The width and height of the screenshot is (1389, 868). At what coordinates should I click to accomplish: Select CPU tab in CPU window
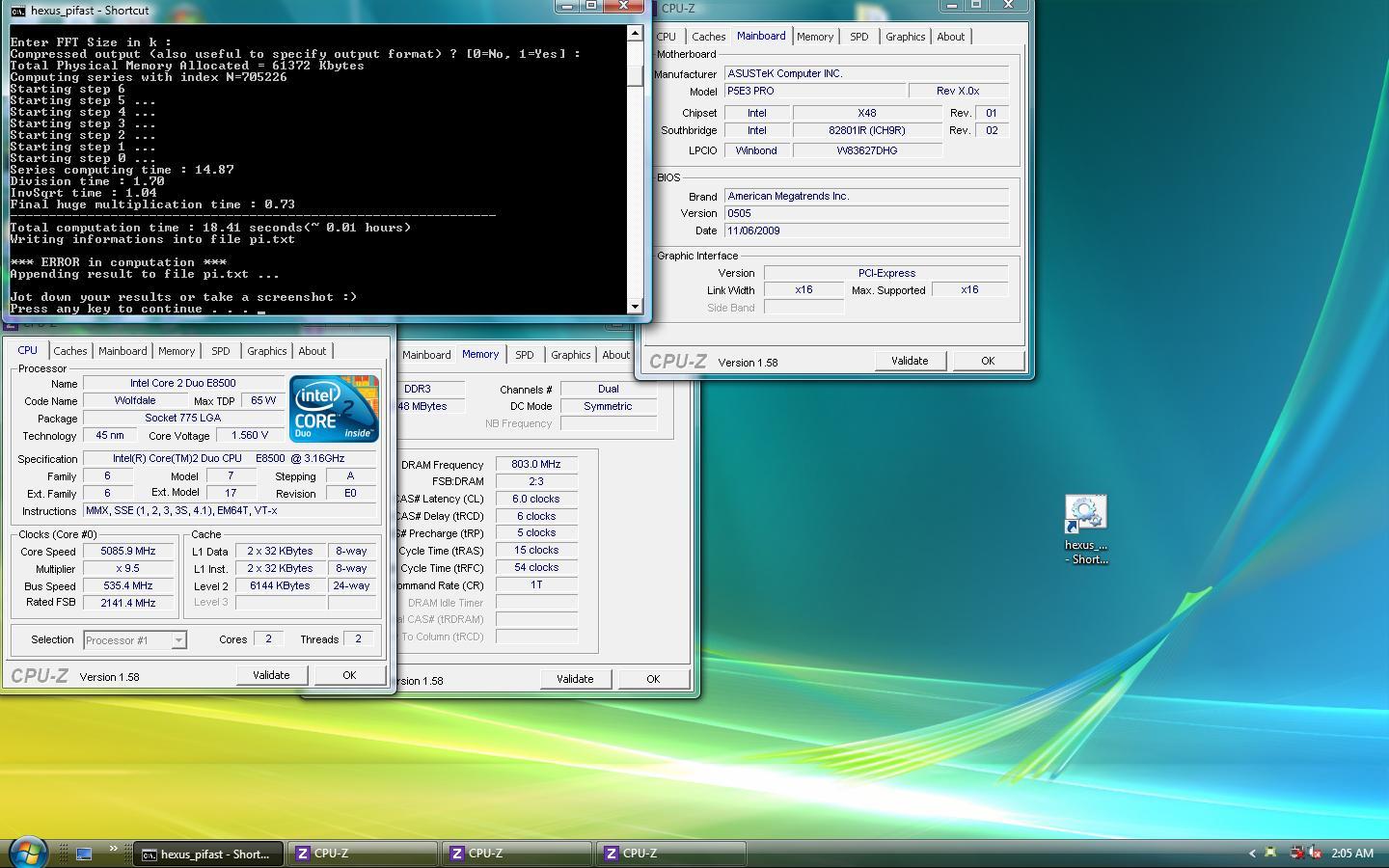tap(27, 350)
